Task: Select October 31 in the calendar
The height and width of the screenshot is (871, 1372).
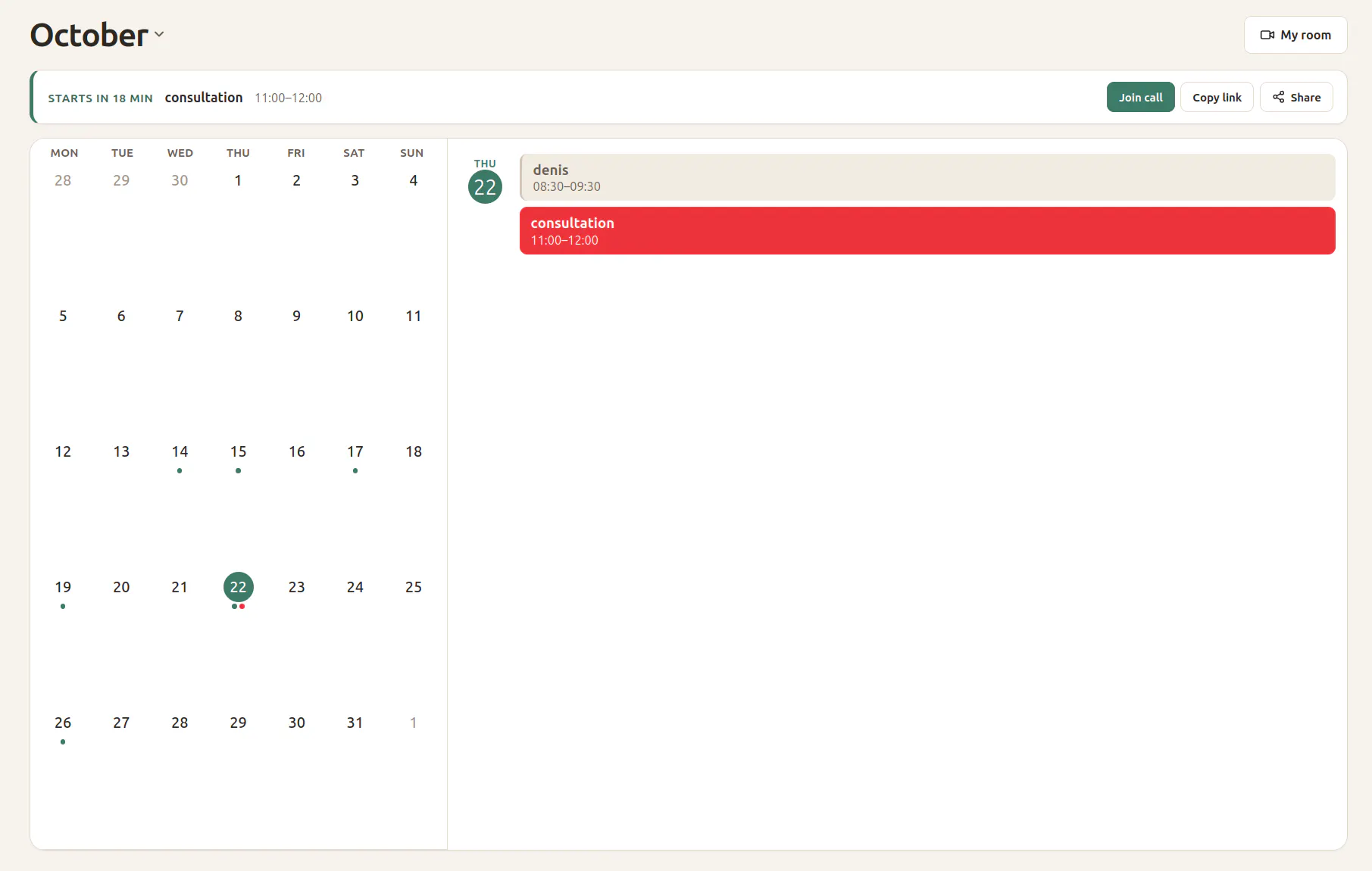Action: tap(355, 723)
